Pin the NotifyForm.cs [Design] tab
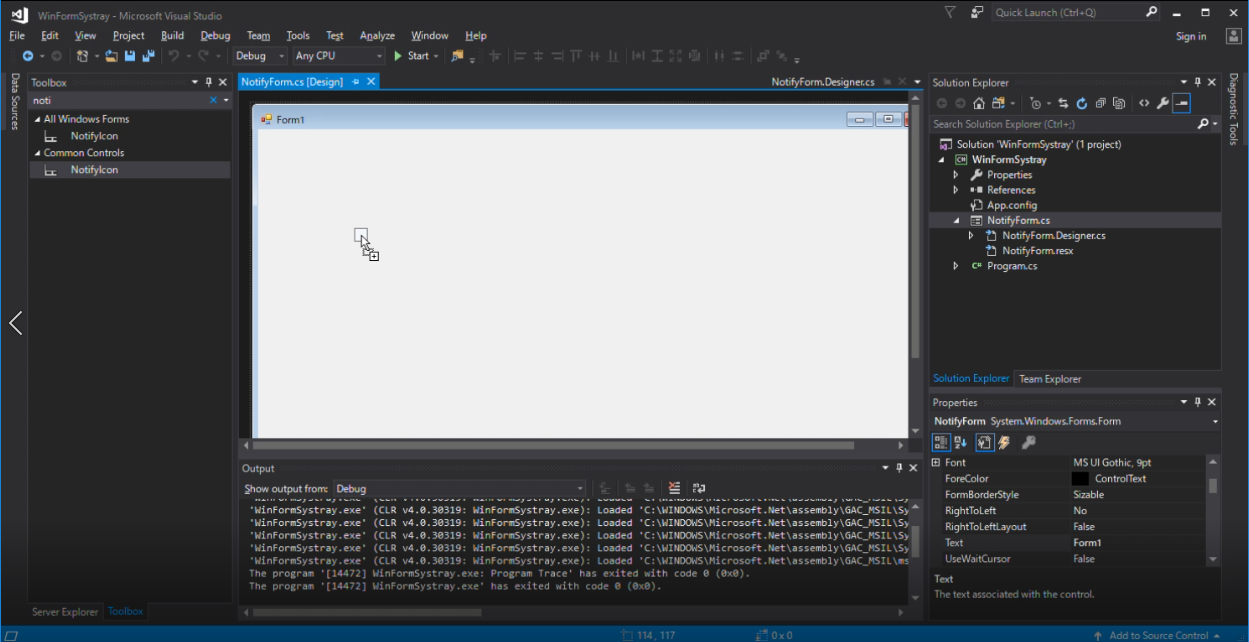This screenshot has height=642, width=1249. (355, 82)
